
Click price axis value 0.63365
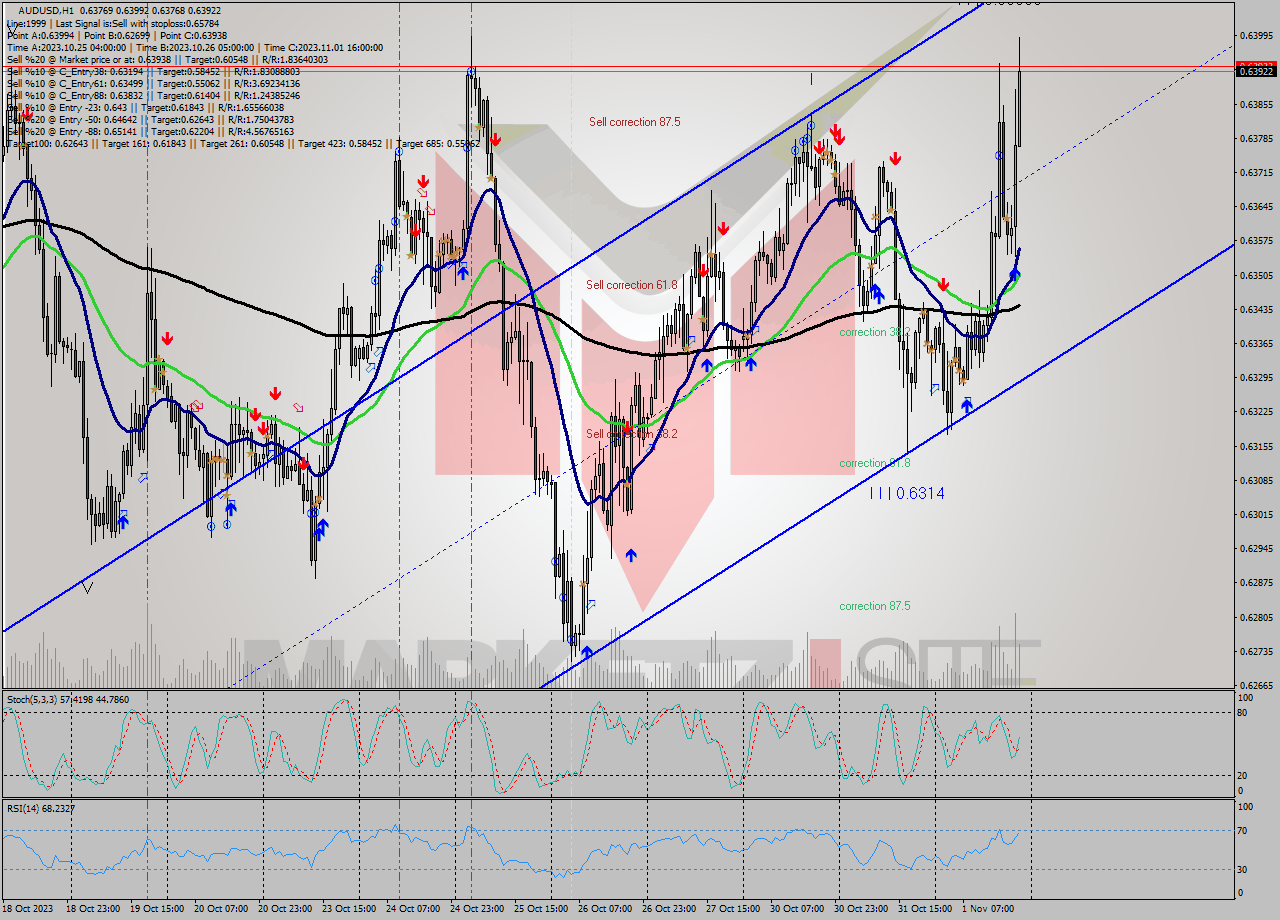coord(1256,343)
